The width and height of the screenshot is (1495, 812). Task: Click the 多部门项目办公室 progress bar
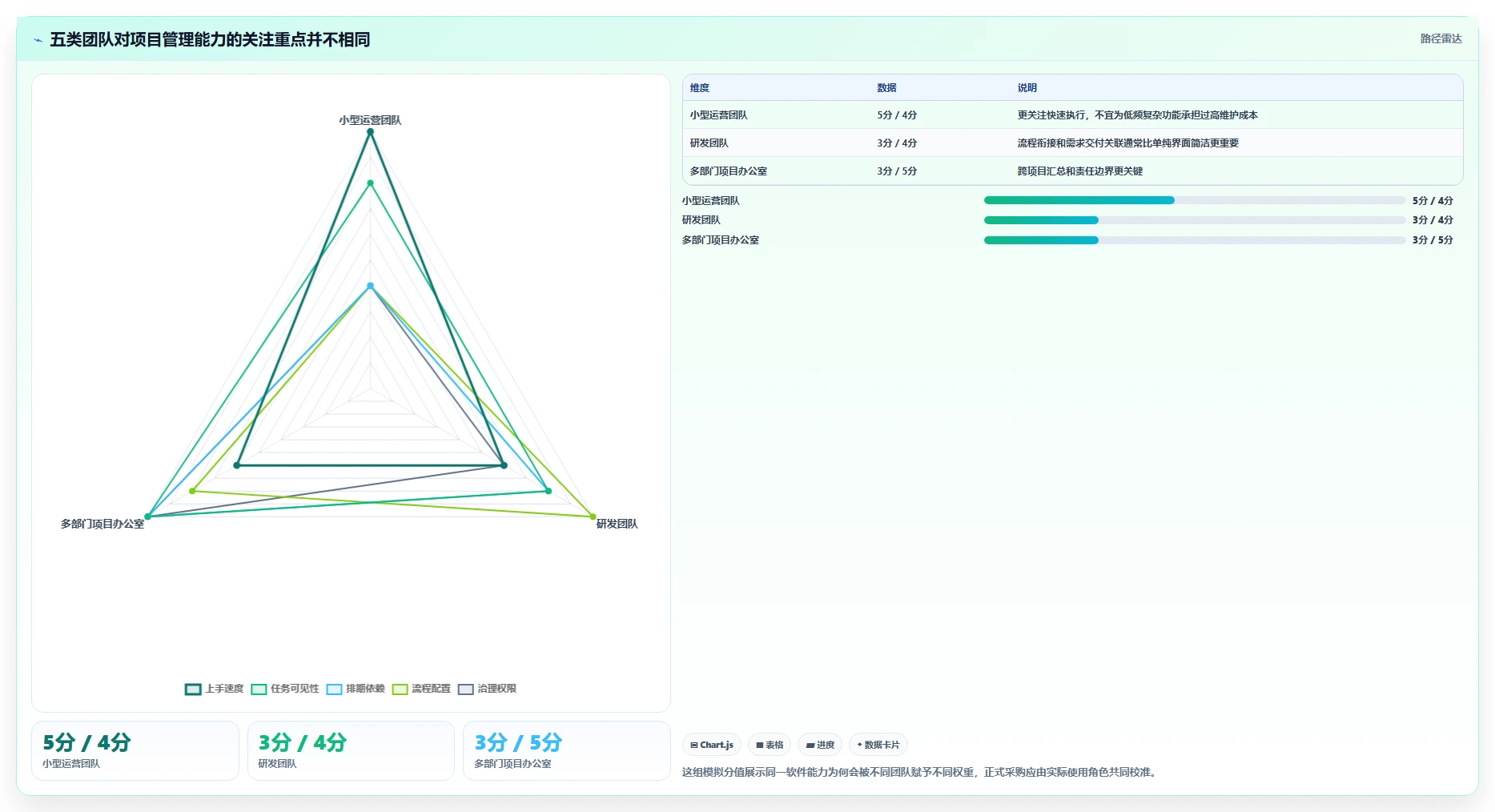point(1195,239)
